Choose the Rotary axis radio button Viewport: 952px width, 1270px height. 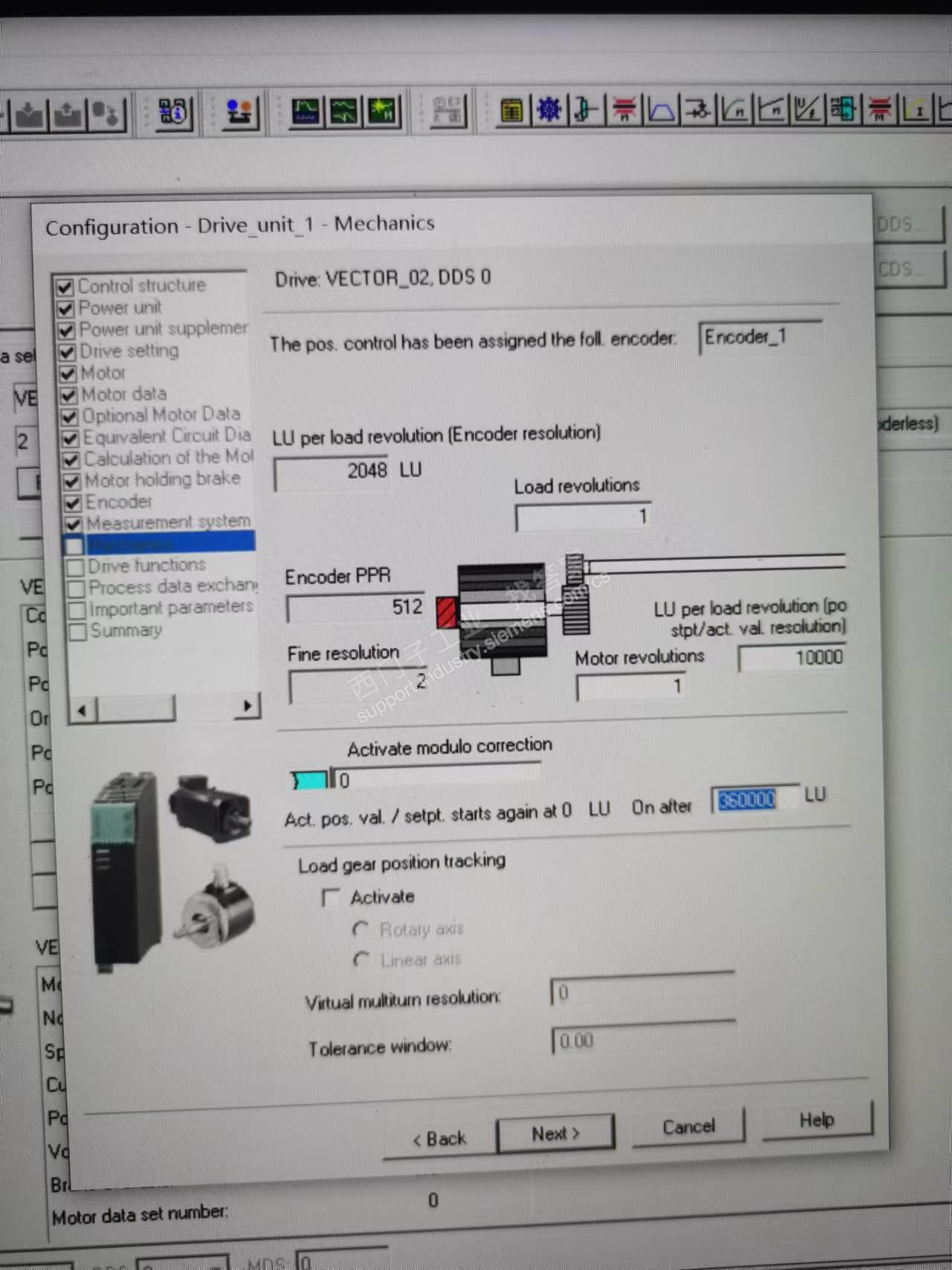[x=361, y=930]
